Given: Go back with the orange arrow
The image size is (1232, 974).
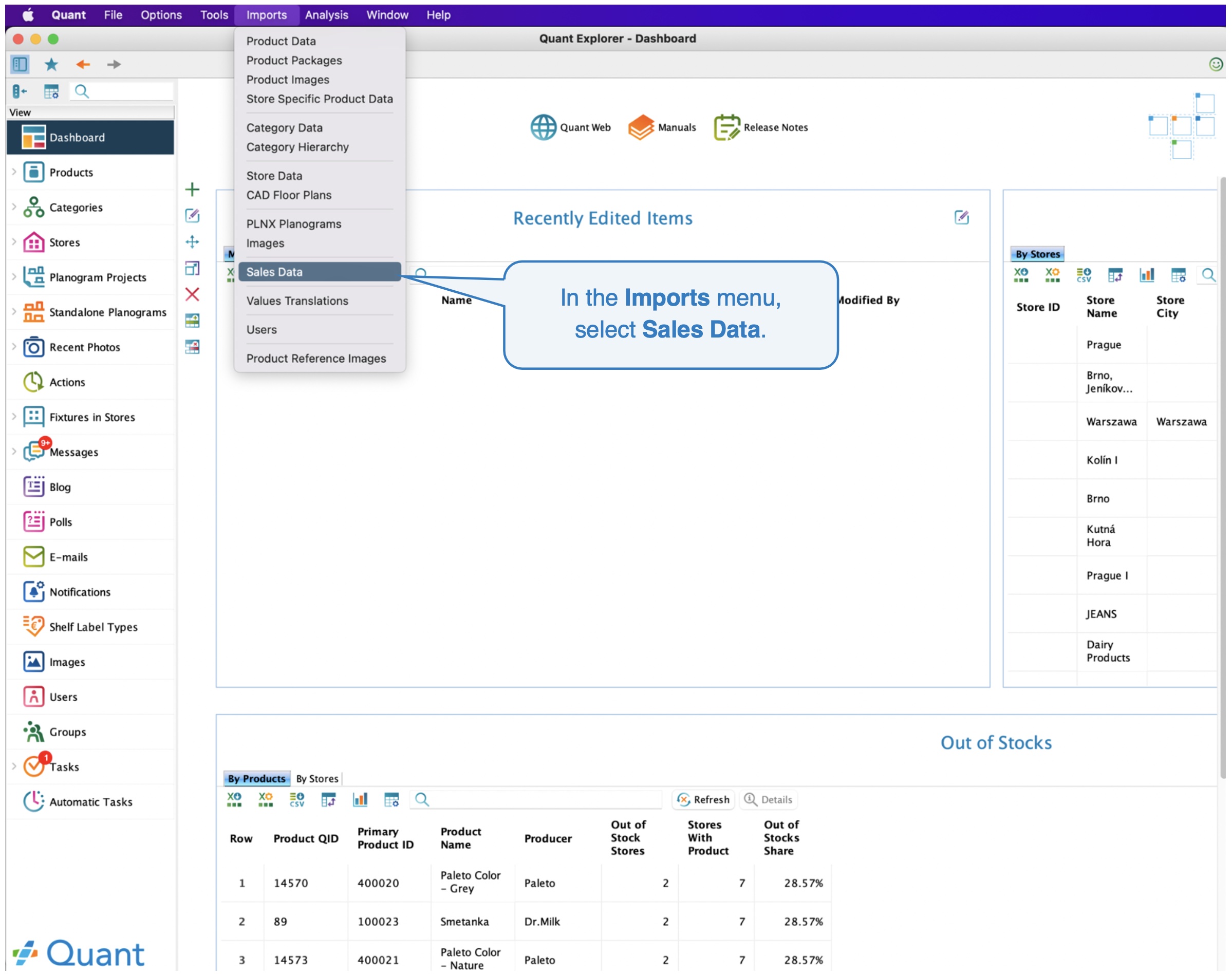Looking at the screenshot, I should click(x=83, y=64).
